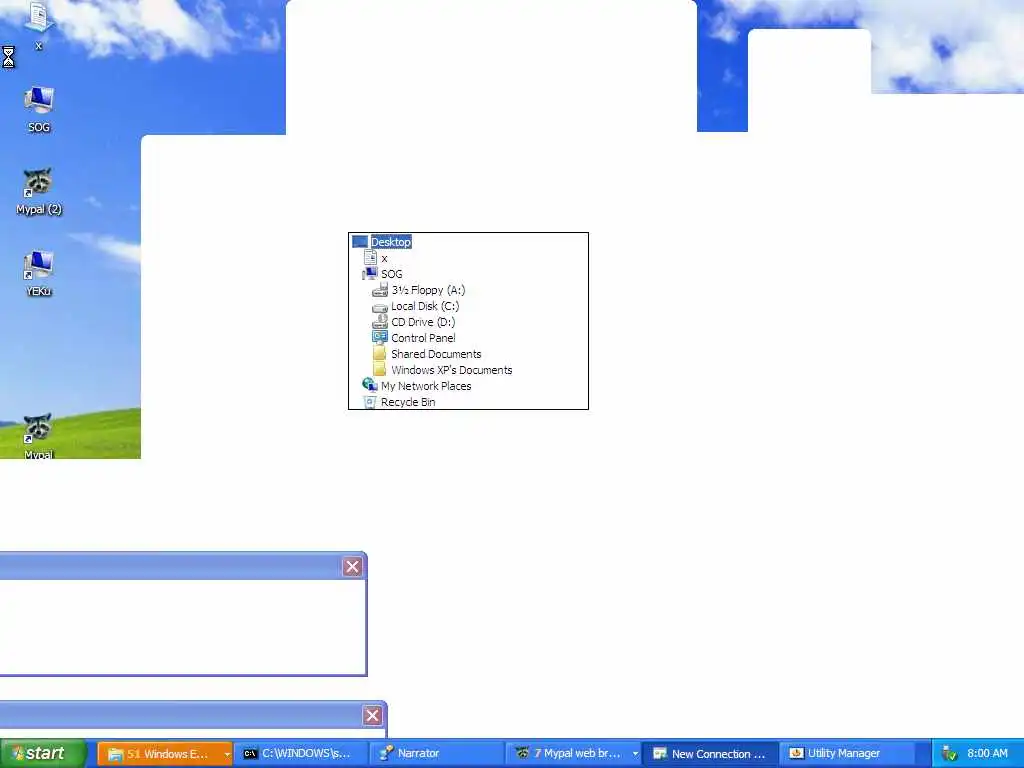Select the YEKu desktop shortcut
1024x768 pixels.
(39, 274)
